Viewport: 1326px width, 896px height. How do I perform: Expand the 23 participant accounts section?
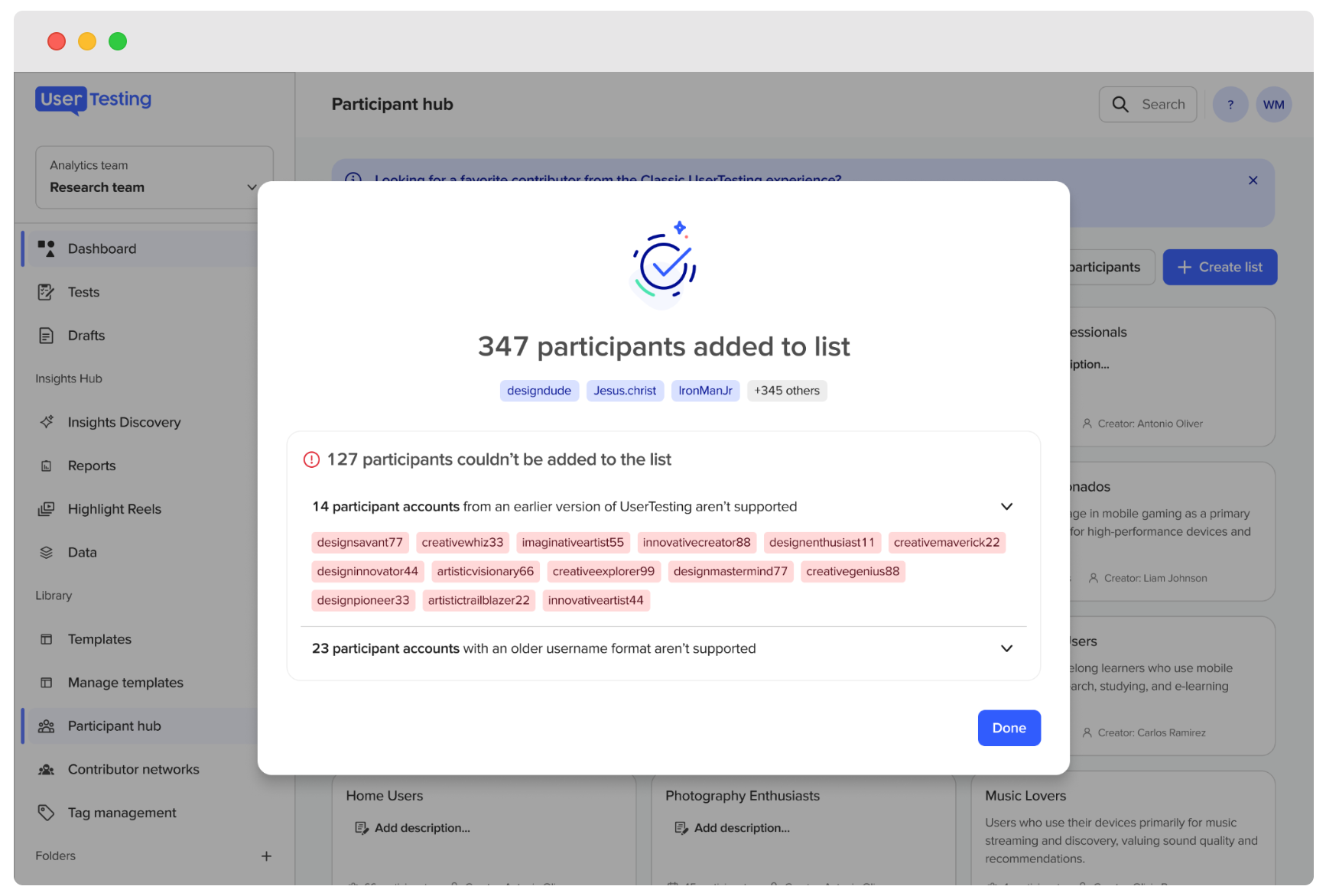tap(1006, 648)
